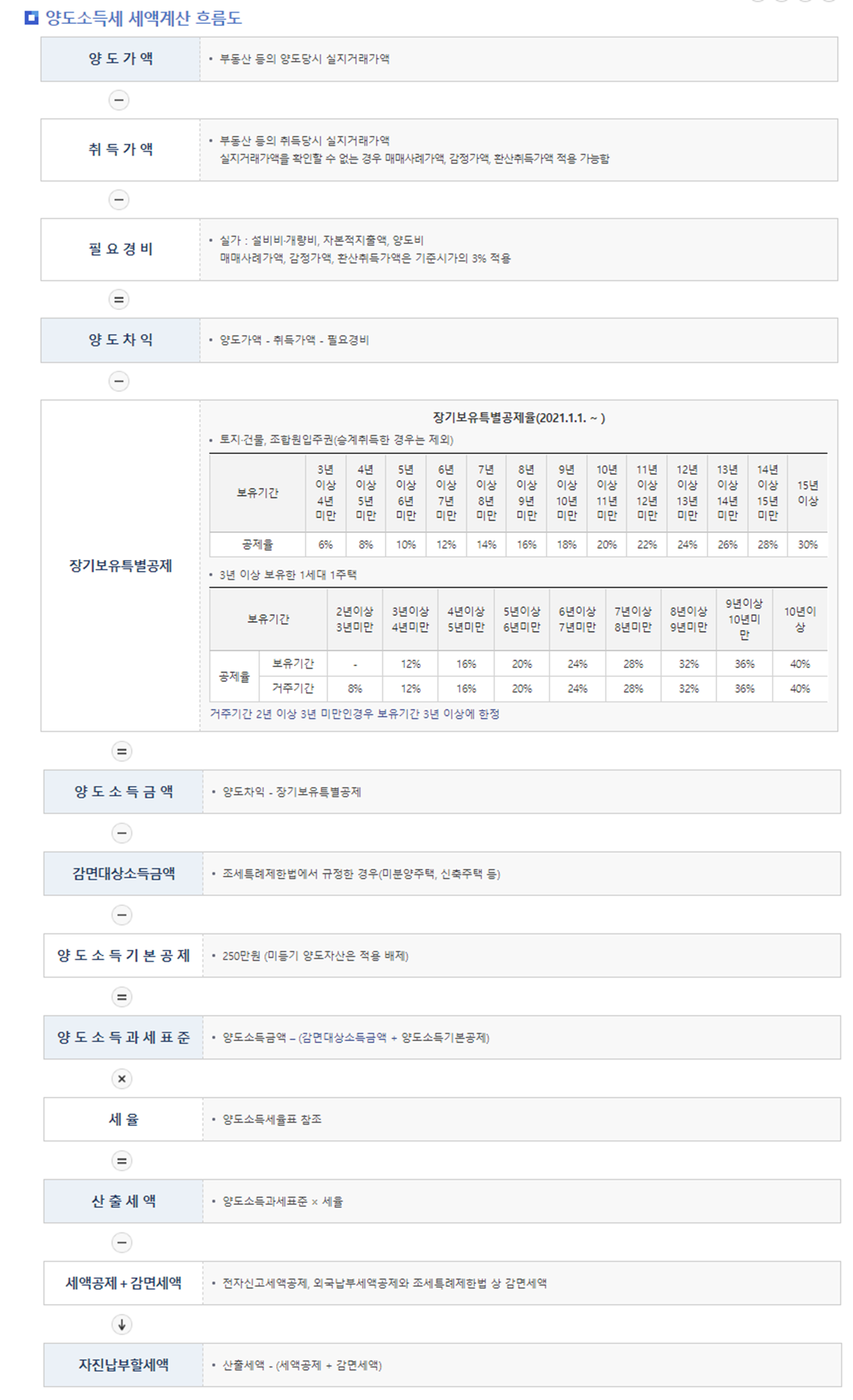This screenshot has width=853, height=1400.
Task: Click the minus circle between 양도가액 and 취득가액
Action: [119, 100]
